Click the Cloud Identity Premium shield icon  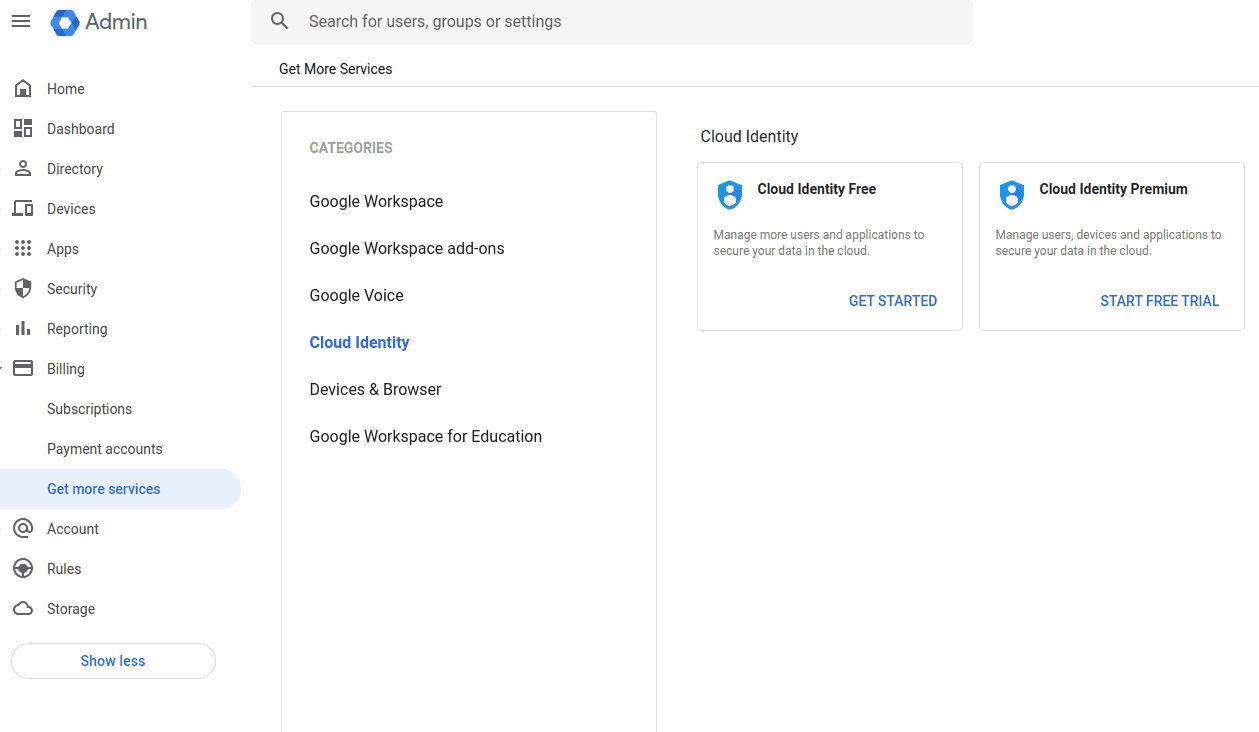1012,195
